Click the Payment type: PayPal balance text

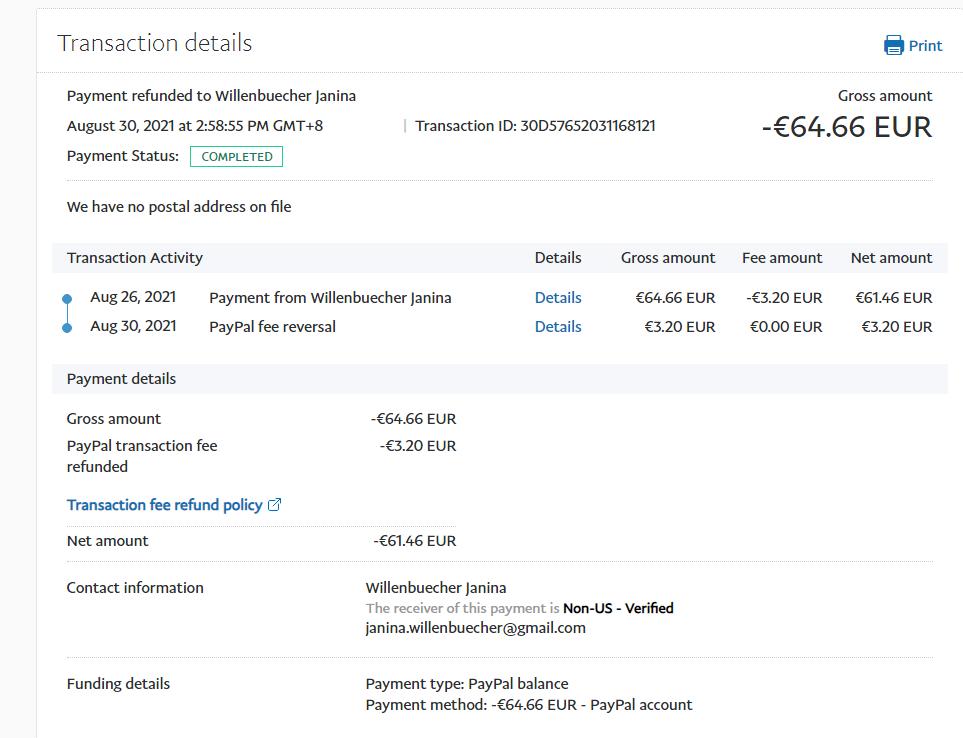tap(467, 684)
